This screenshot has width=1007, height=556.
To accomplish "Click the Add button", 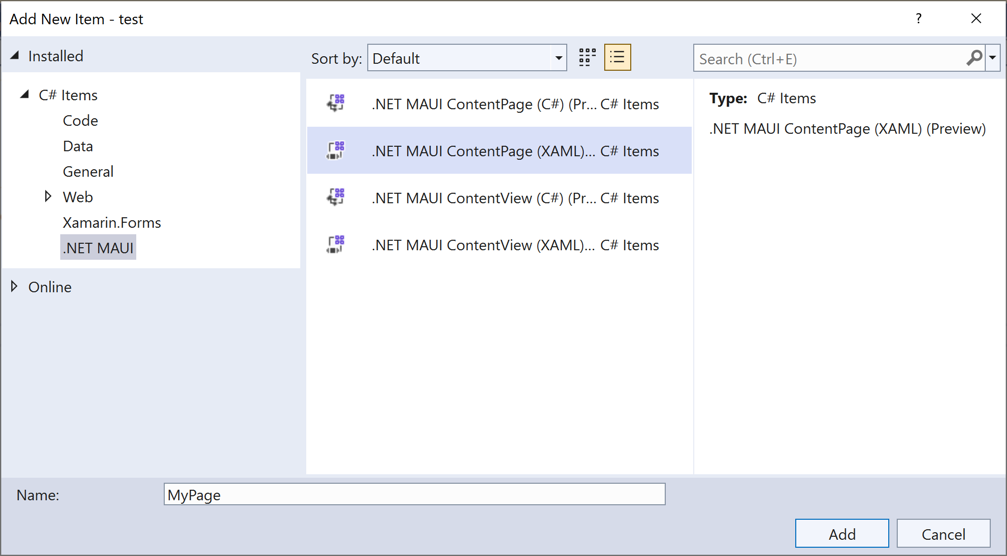I will [x=842, y=534].
